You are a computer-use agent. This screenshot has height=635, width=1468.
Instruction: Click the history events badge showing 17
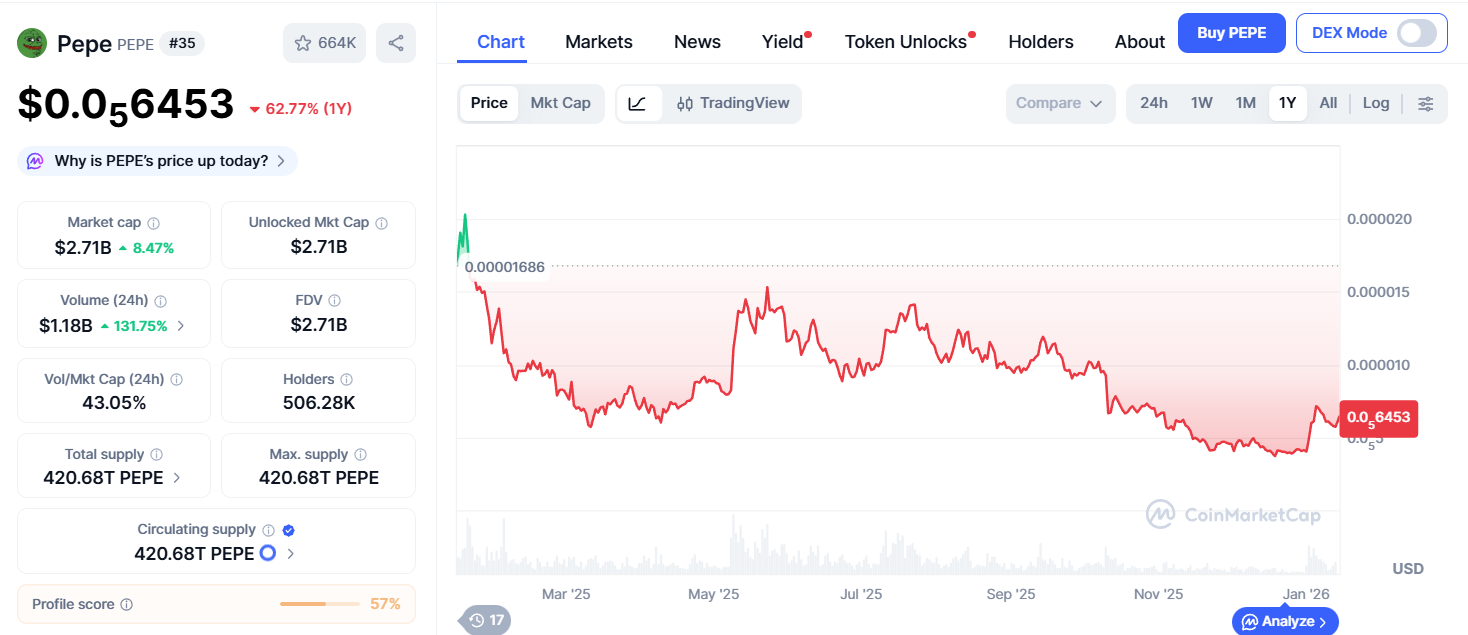pos(487,620)
